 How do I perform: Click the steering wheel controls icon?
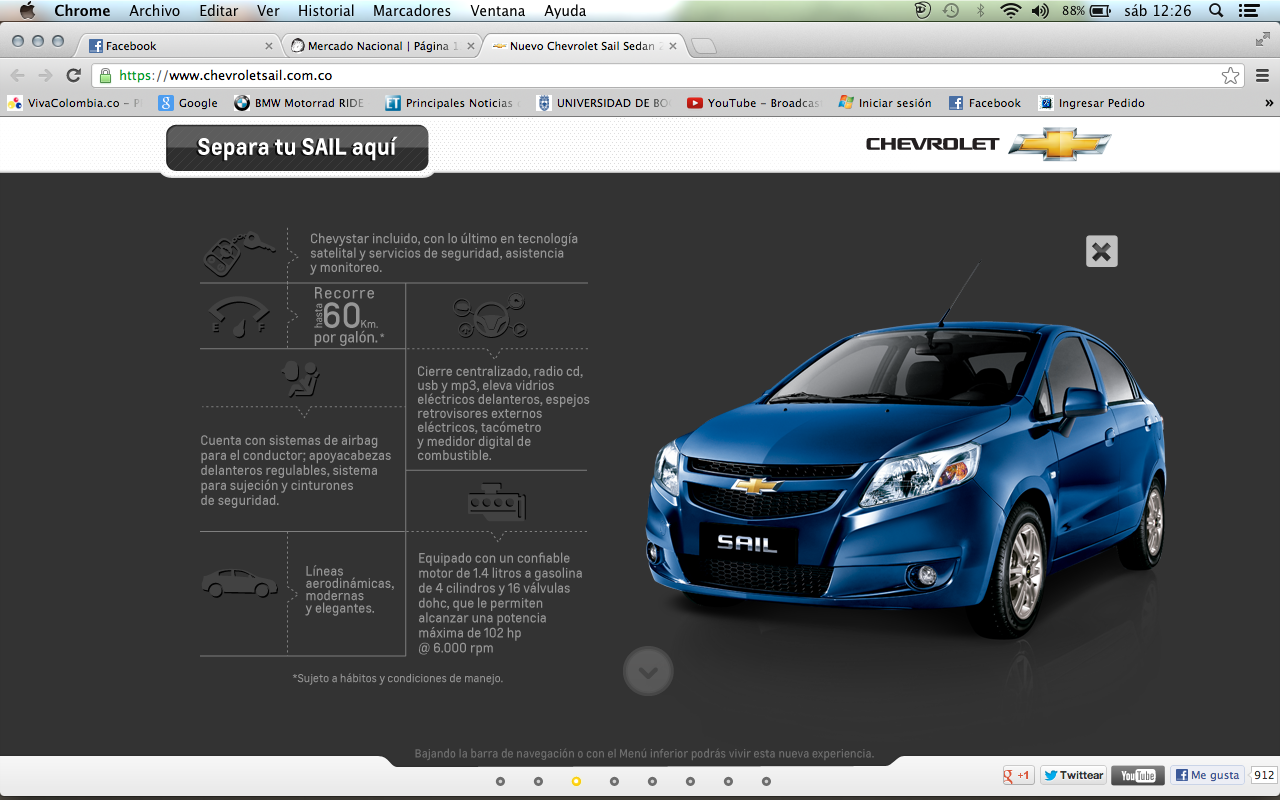point(490,316)
